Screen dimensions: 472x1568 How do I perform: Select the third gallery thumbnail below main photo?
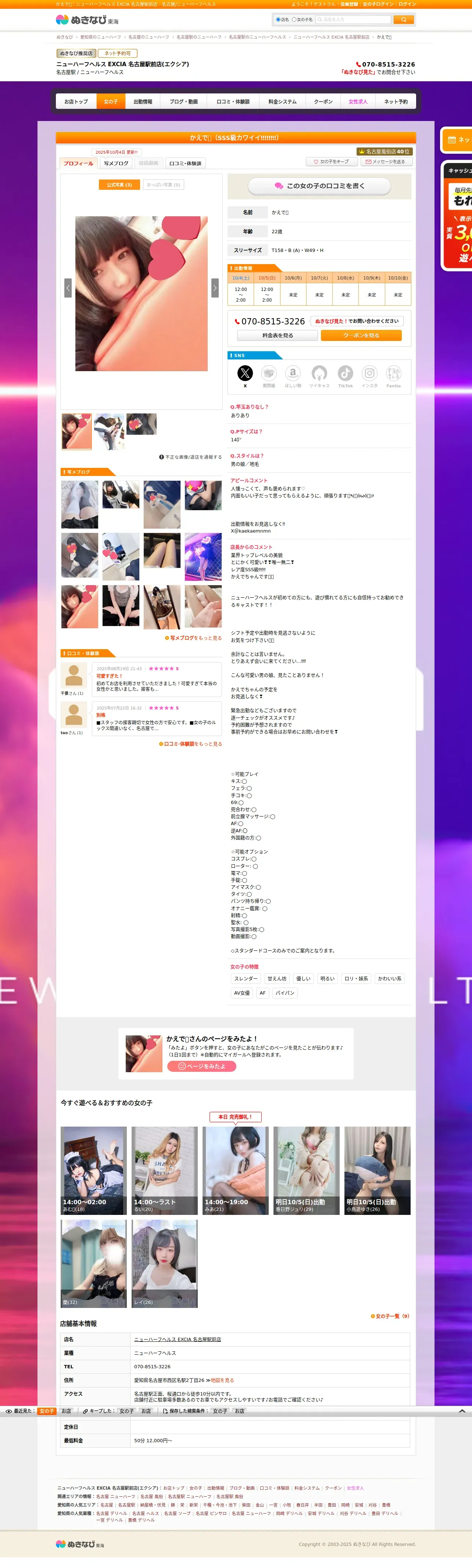(x=141, y=424)
